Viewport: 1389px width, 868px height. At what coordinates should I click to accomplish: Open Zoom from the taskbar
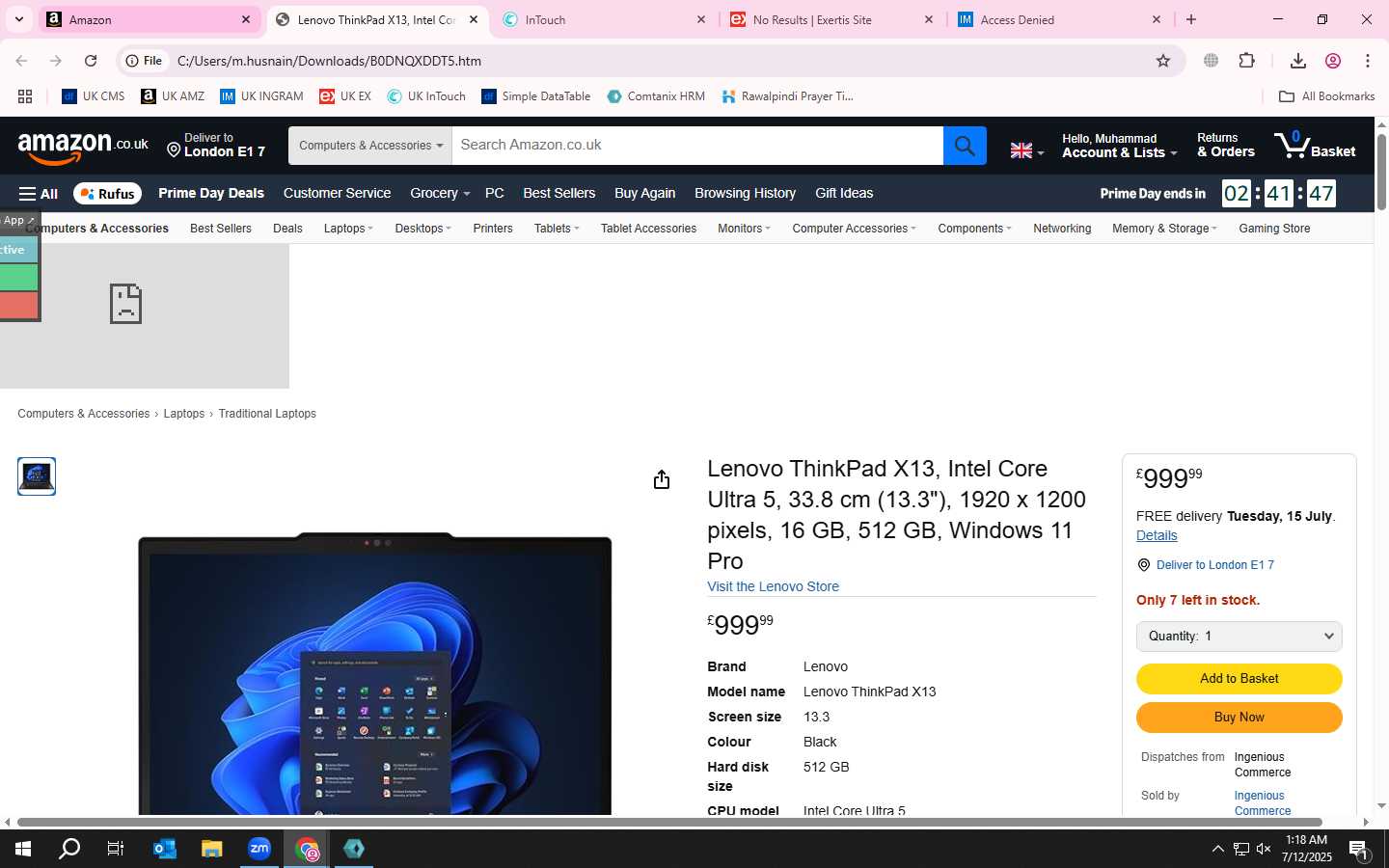click(x=259, y=849)
